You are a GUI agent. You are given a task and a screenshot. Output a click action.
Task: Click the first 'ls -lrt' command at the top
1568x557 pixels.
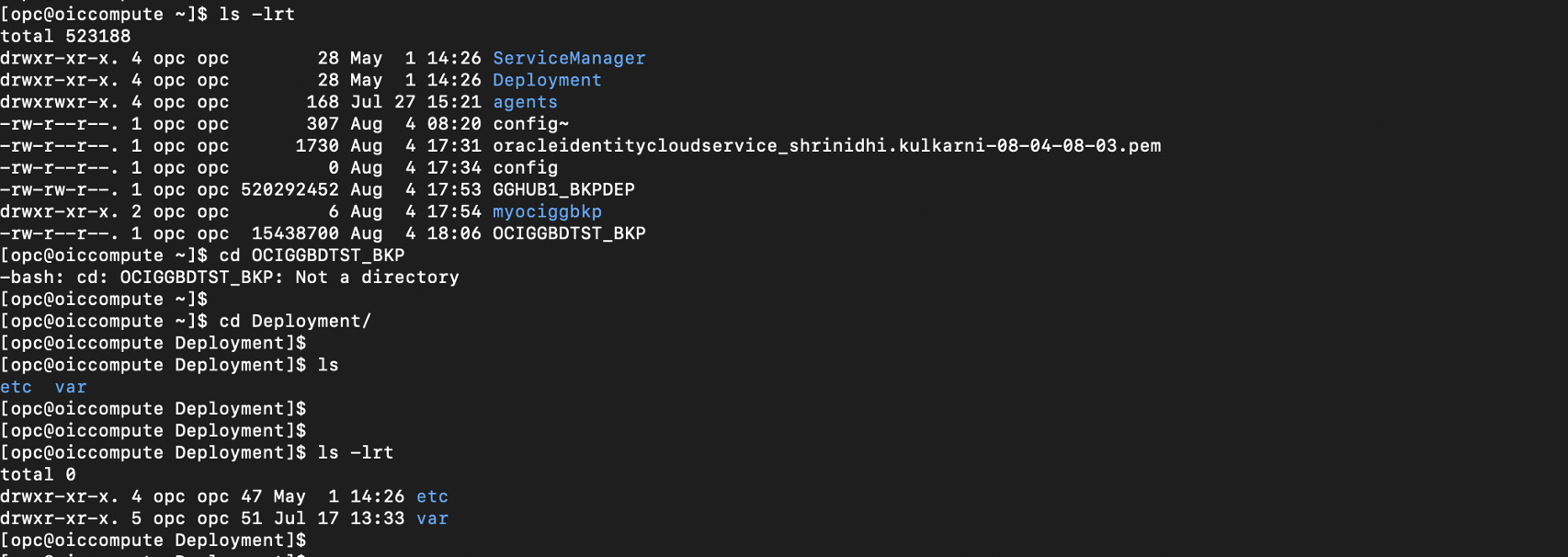[x=256, y=14]
